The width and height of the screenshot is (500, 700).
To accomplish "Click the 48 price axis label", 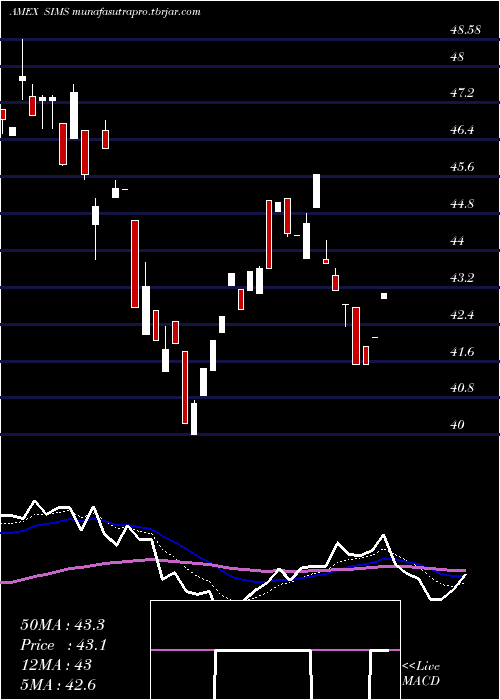I will [x=458, y=57].
